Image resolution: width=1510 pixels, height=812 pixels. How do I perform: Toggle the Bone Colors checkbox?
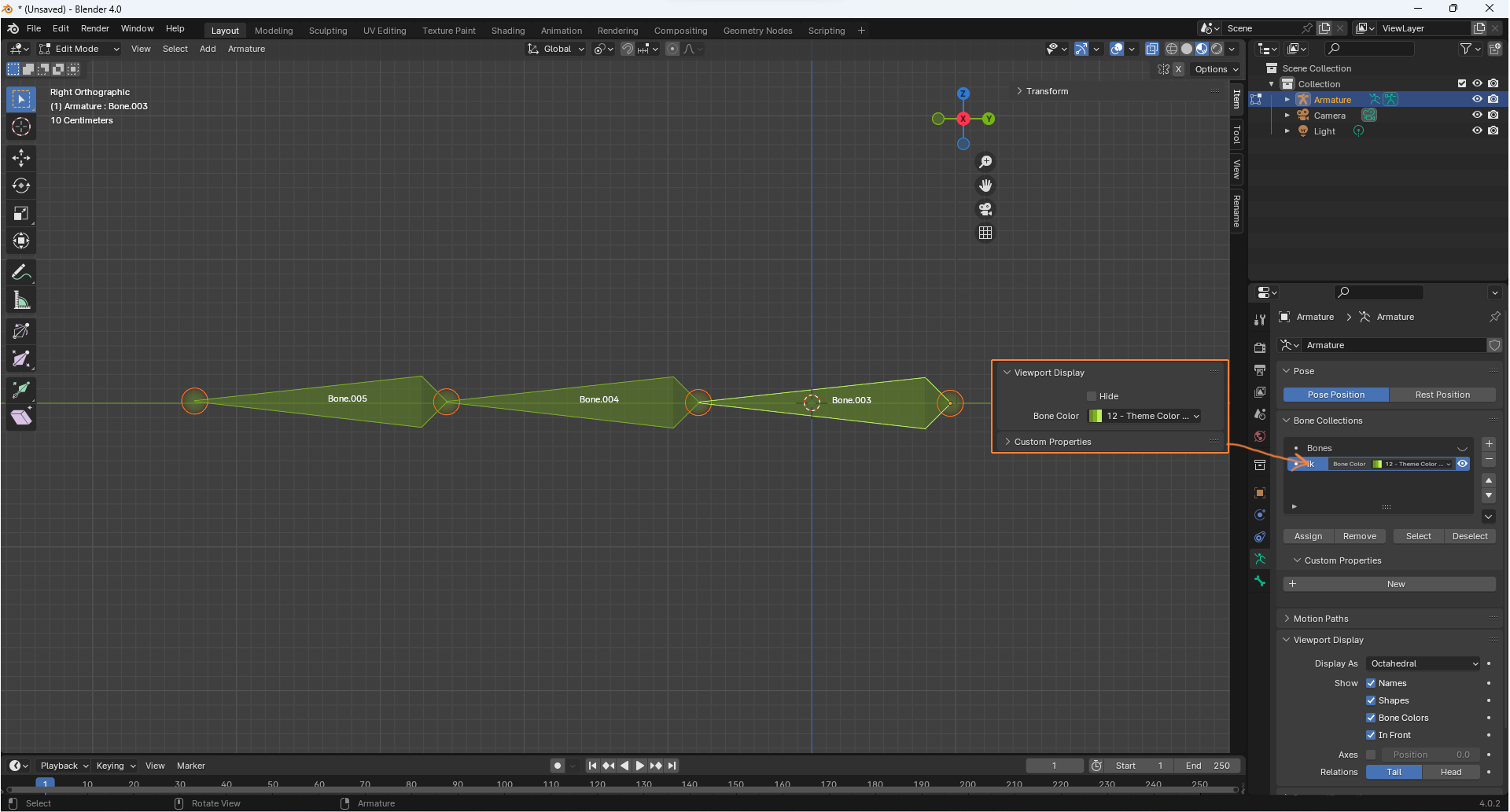point(1371,718)
